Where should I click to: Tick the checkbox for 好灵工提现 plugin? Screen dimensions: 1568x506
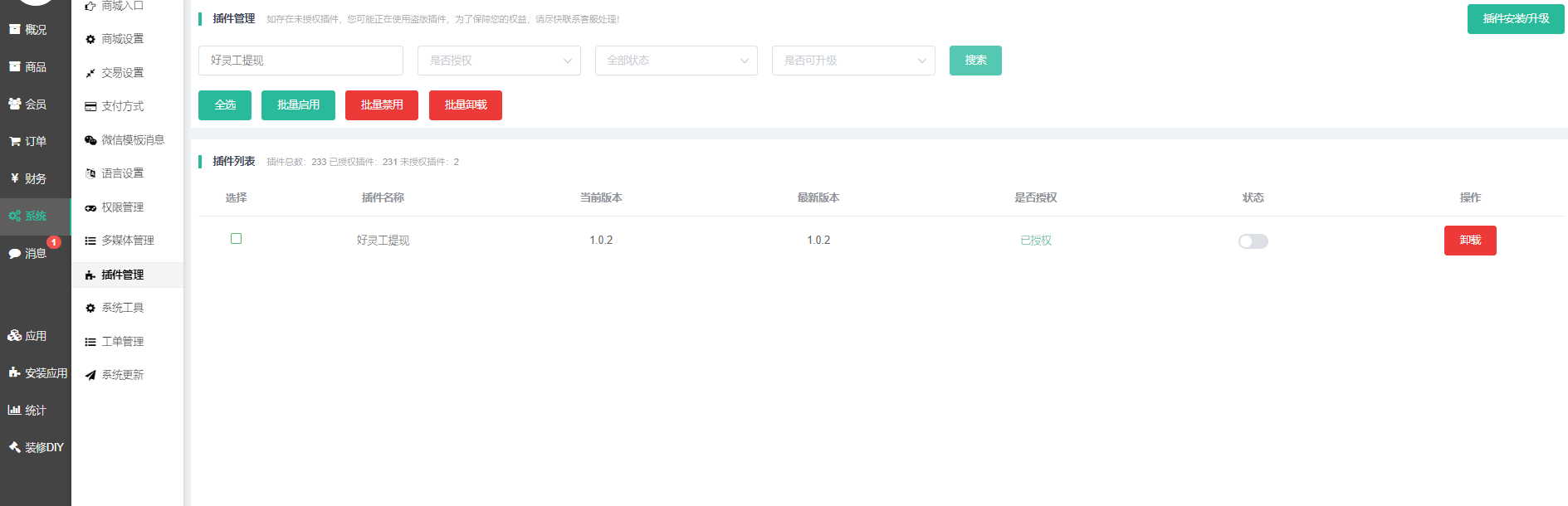pyautogui.click(x=236, y=239)
